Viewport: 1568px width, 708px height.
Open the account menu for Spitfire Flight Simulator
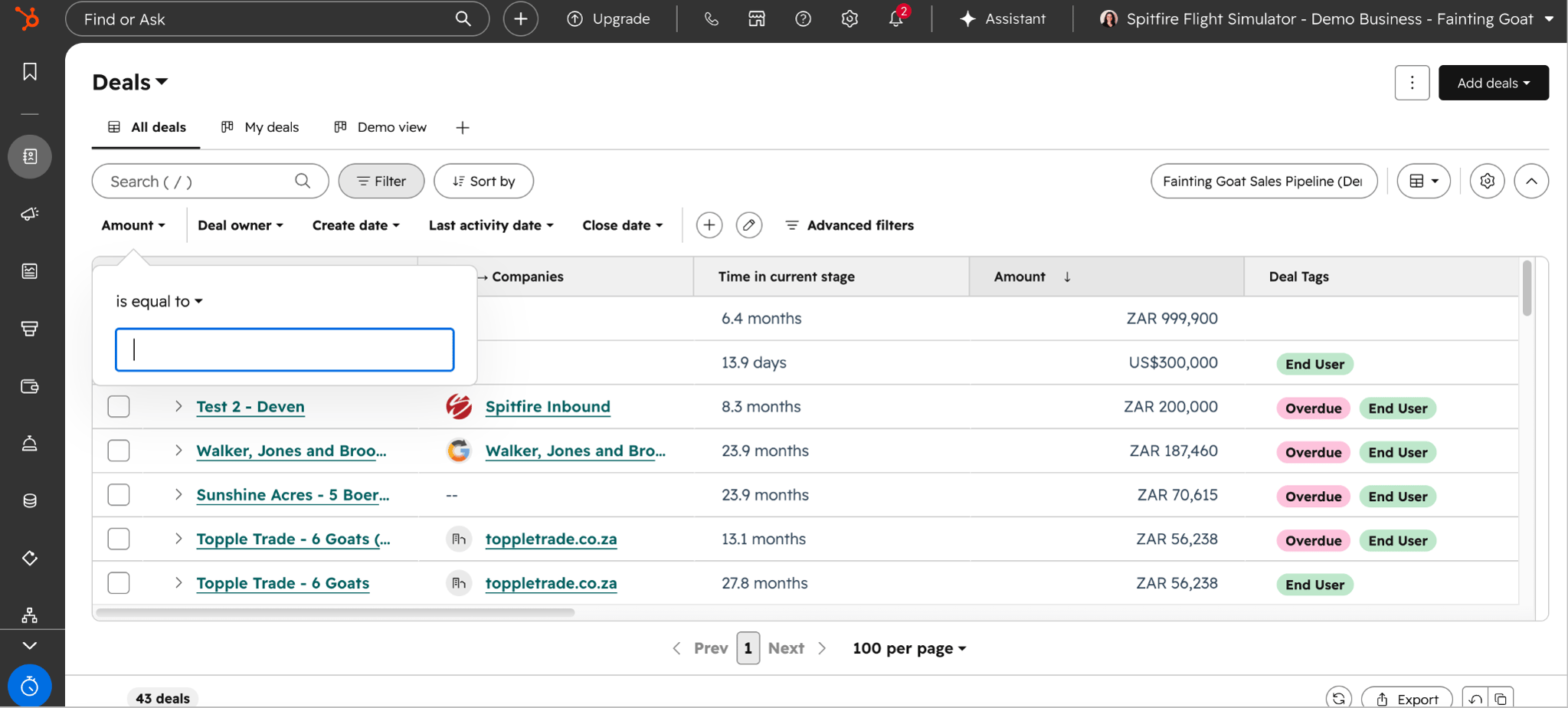[1326, 18]
